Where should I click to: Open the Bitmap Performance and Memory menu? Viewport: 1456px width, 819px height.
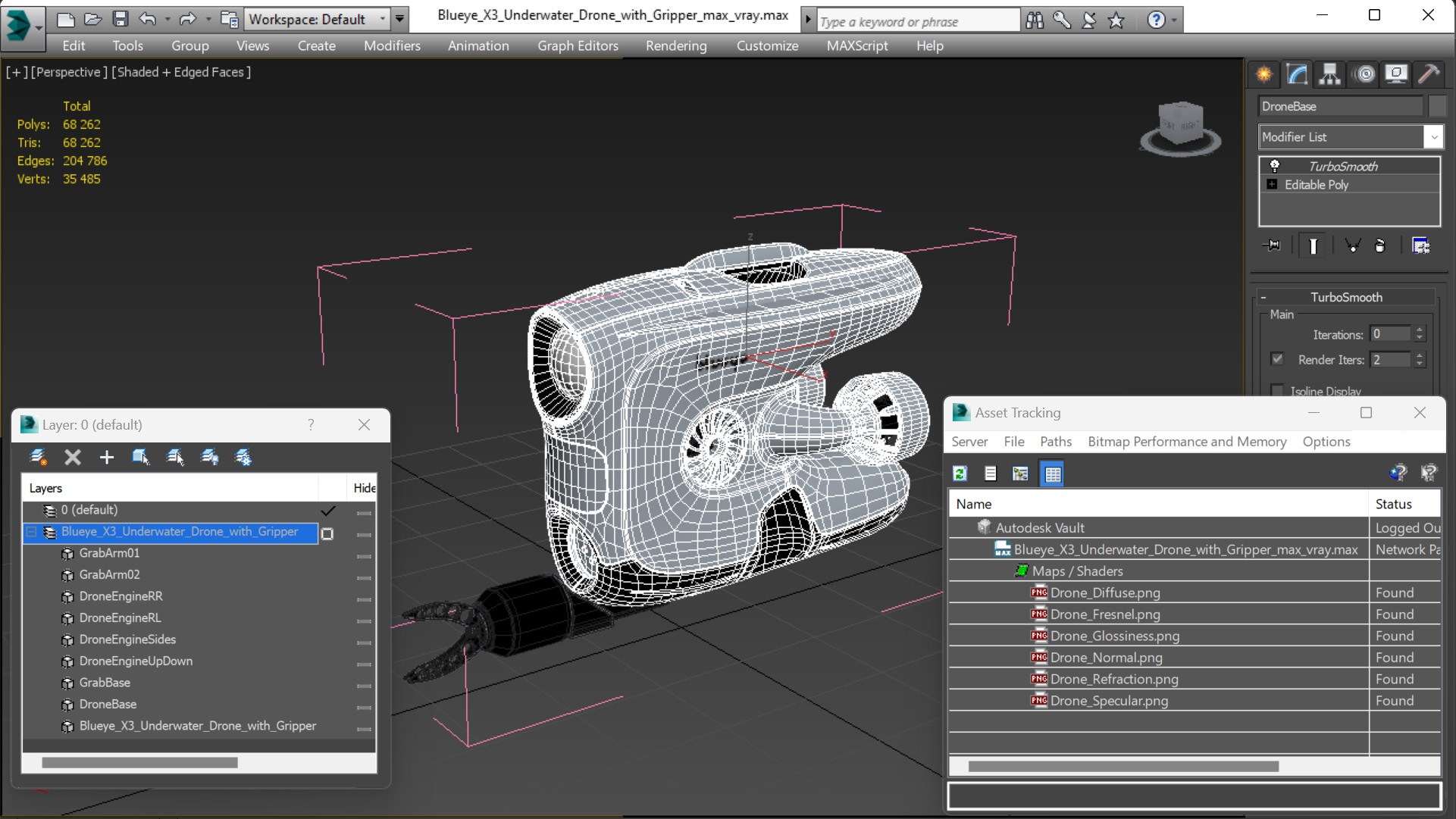[x=1186, y=442]
